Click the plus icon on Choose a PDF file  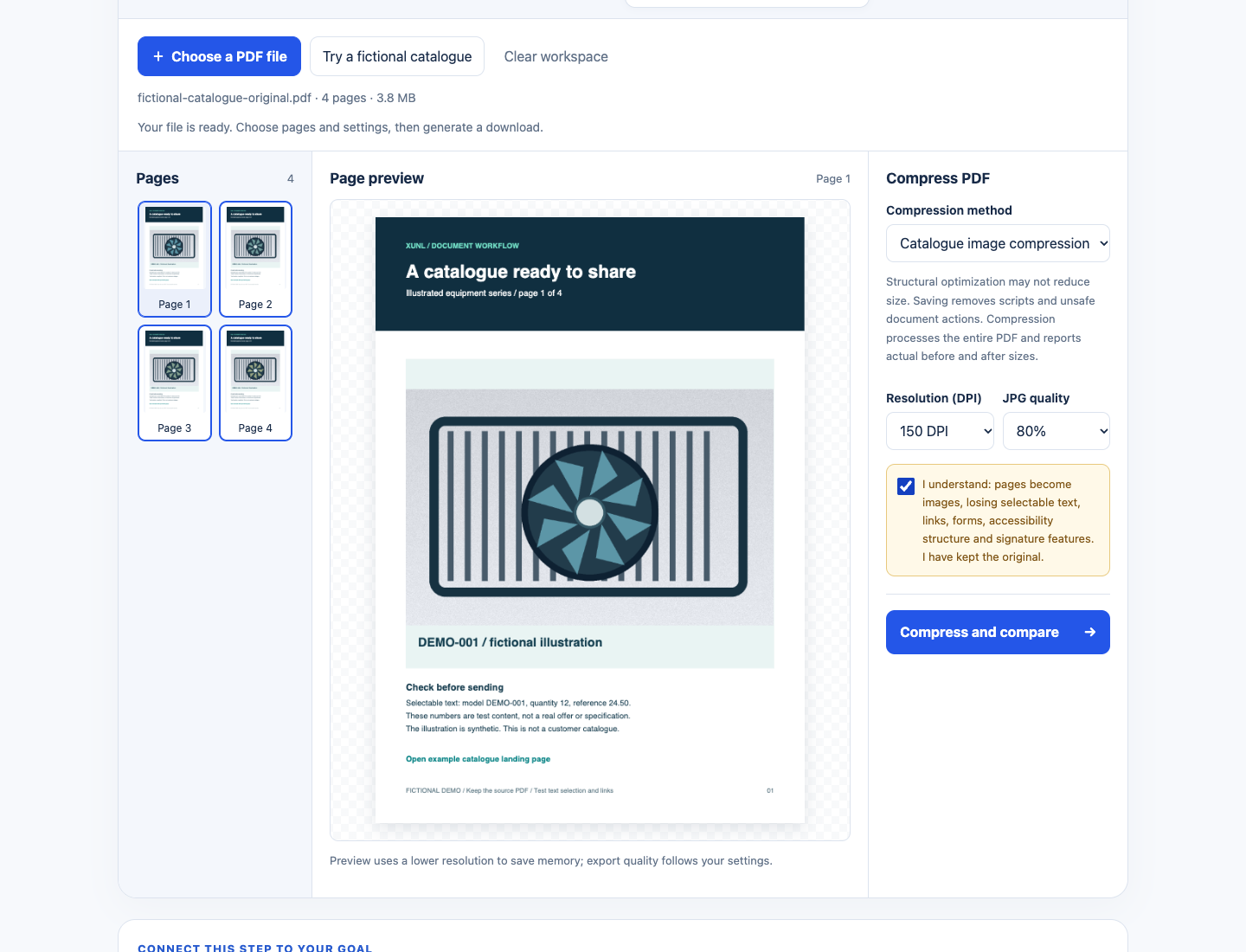pos(158,56)
